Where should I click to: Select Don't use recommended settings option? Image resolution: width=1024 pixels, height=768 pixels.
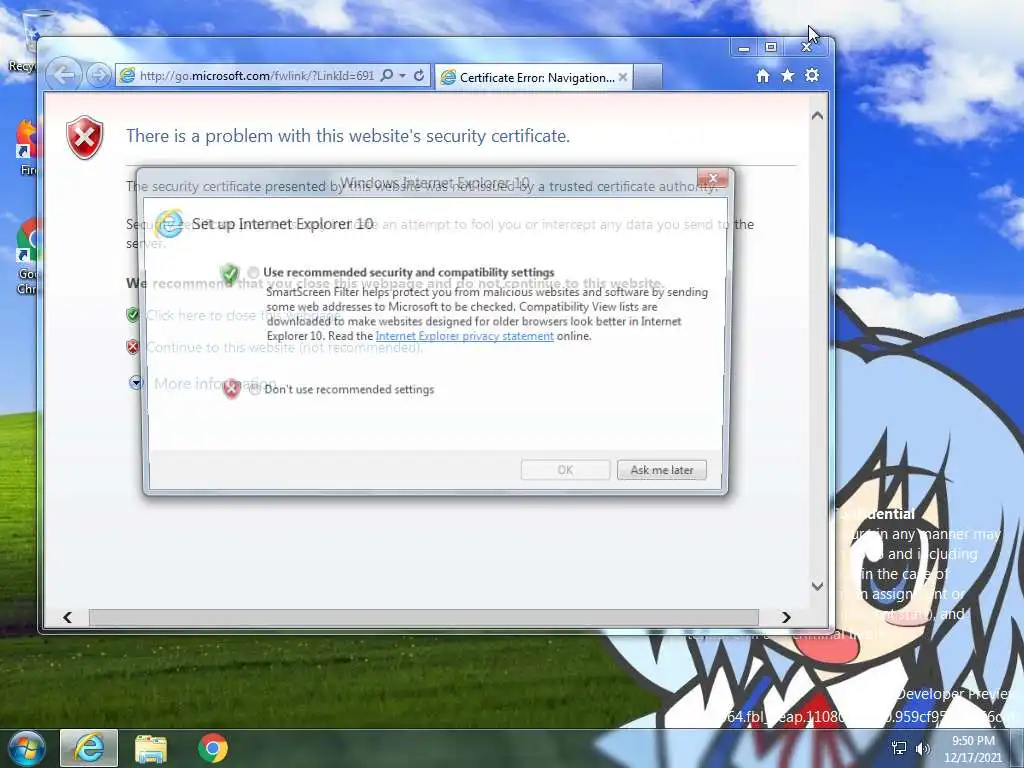(255, 389)
